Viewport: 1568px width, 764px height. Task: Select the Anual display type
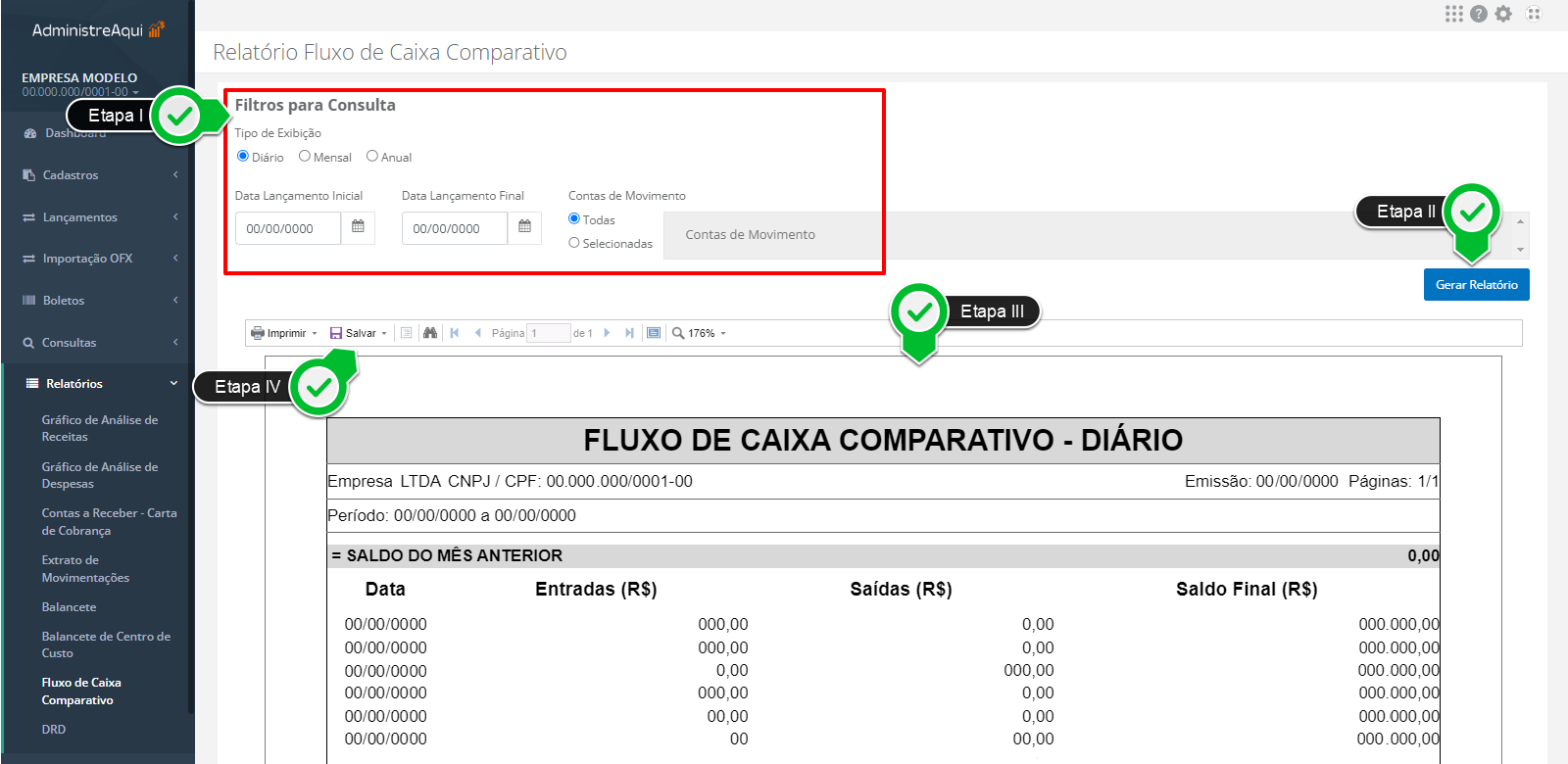pos(372,156)
